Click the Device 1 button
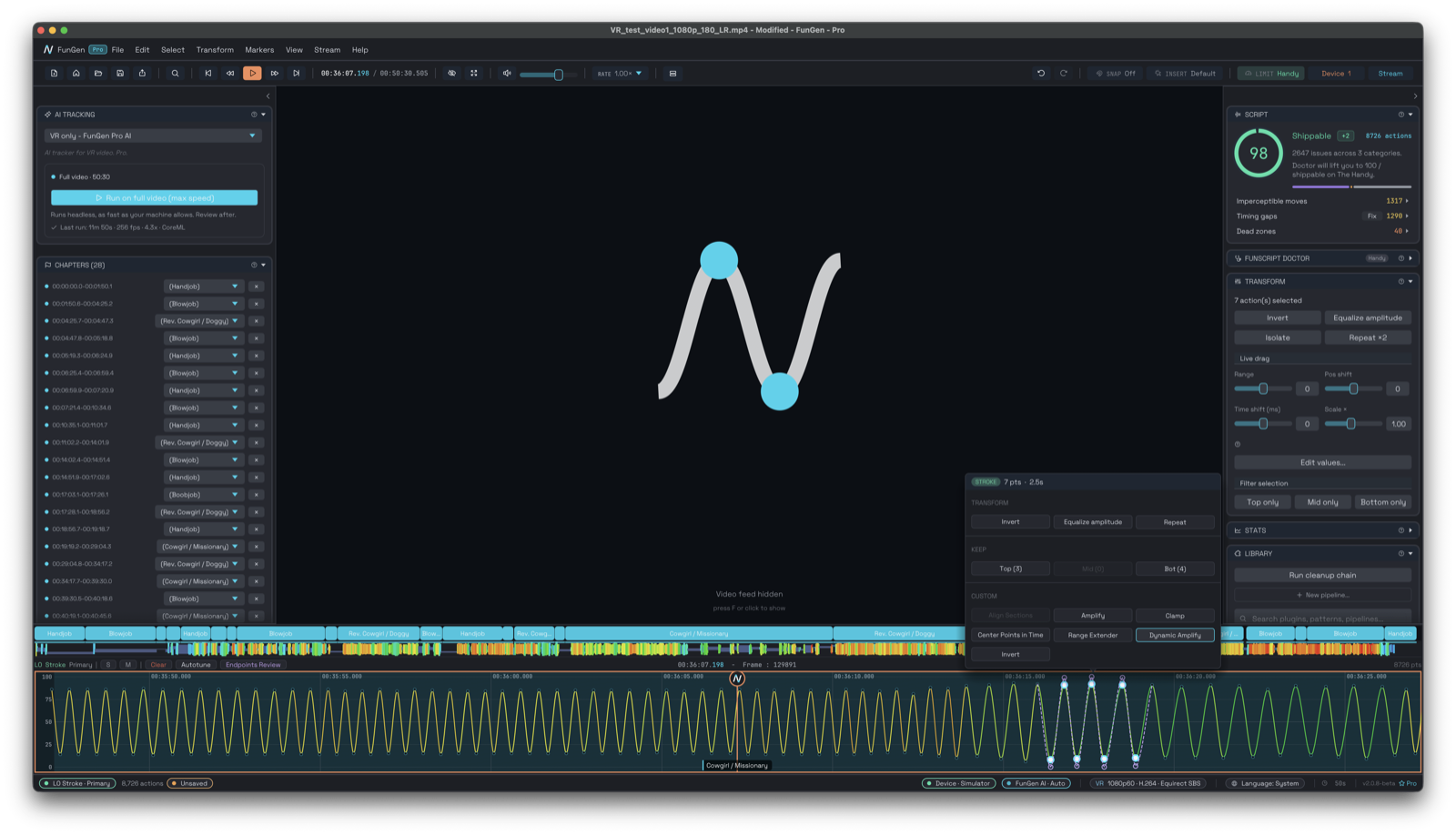Image resolution: width=1456 pixels, height=835 pixels. click(1336, 74)
